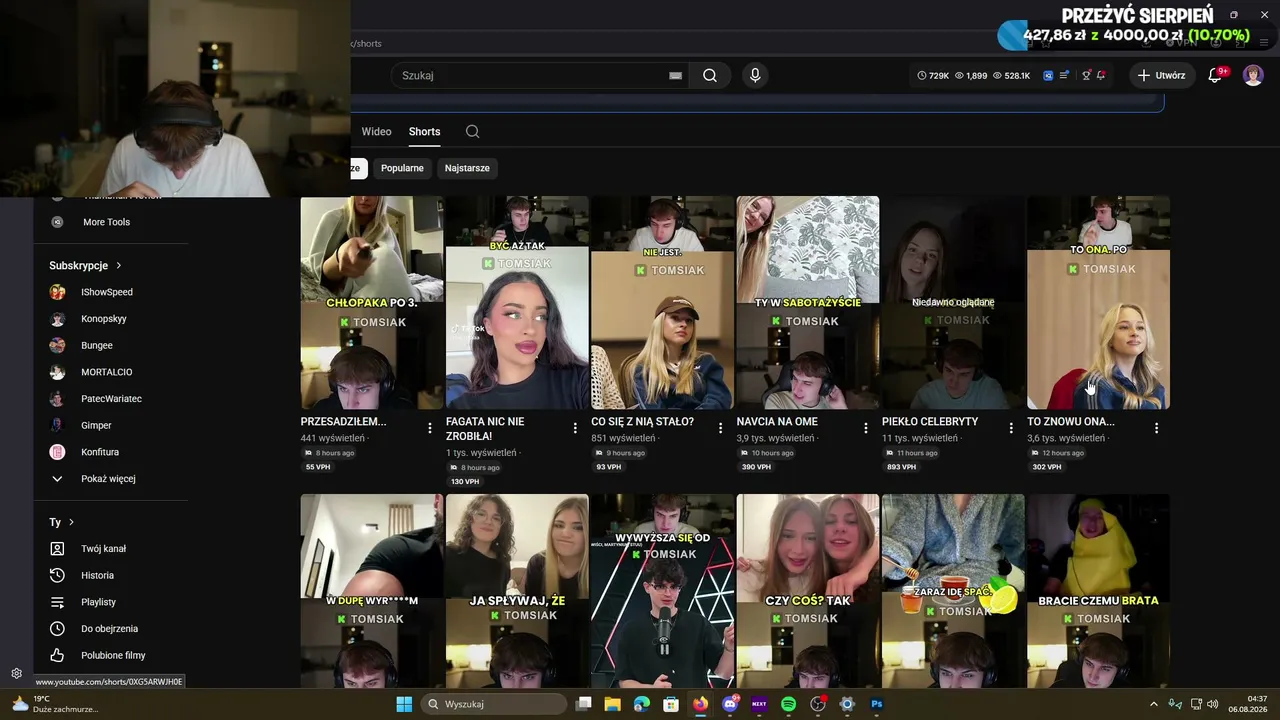1280x720 pixels.
Task: Open Discord from the taskbar
Action: point(730,704)
